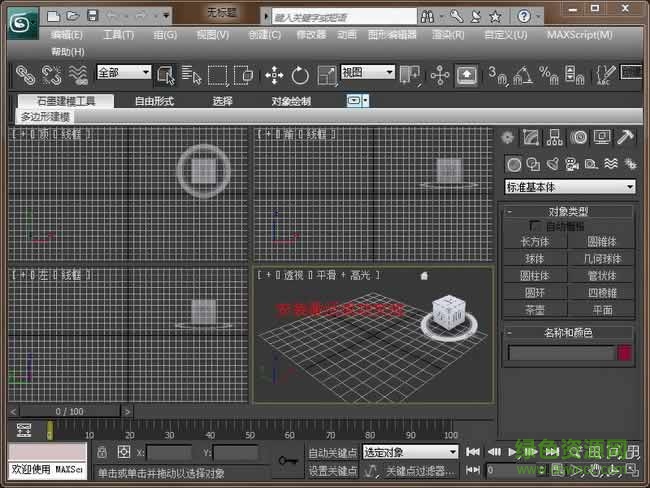Select the Cameras category icon
Screen dimensions: 650x488
click(x=571, y=164)
